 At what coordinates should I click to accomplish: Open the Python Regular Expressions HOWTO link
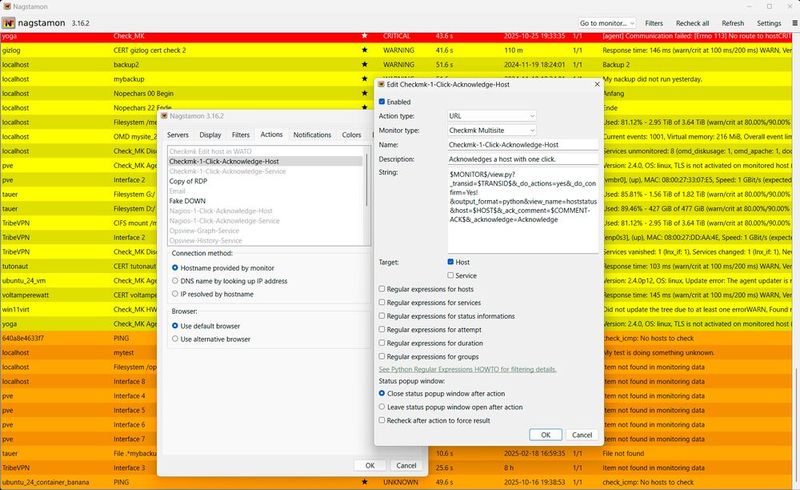(x=467, y=369)
